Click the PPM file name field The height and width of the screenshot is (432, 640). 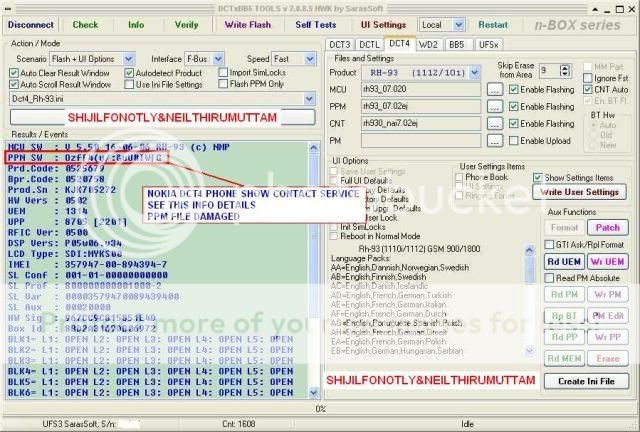421,107
